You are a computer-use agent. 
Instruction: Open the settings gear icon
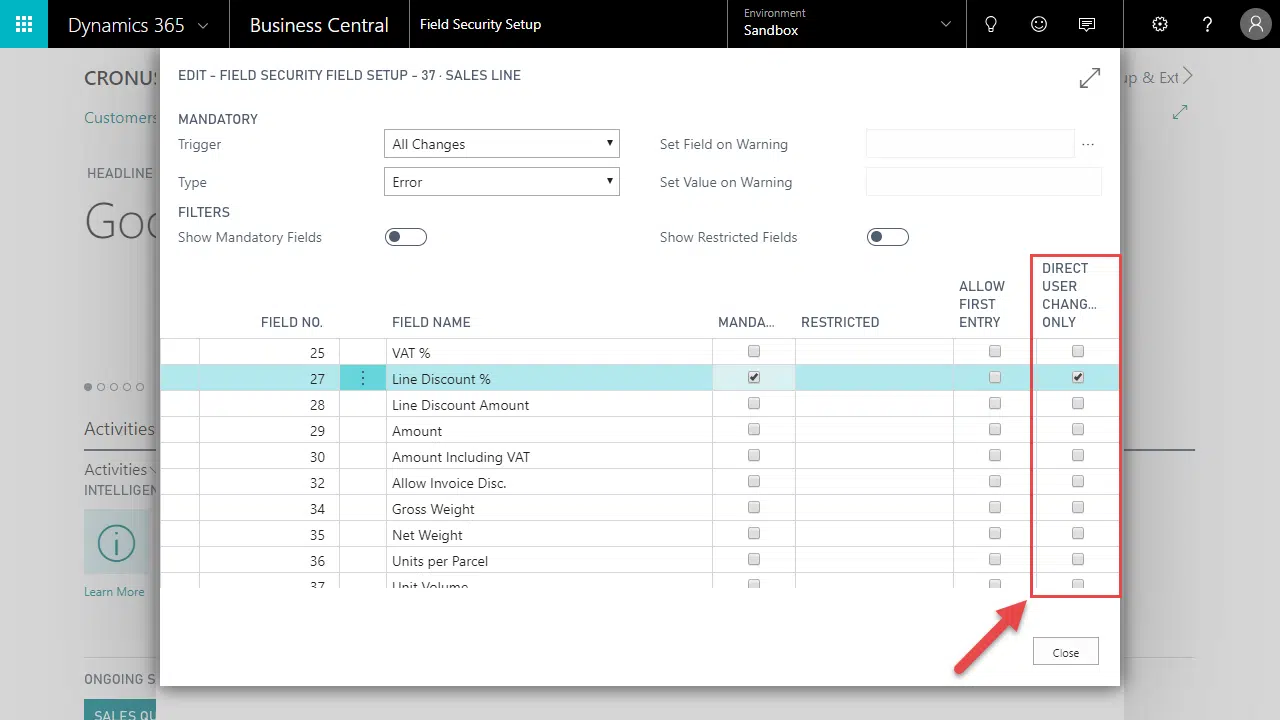tap(1160, 24)
